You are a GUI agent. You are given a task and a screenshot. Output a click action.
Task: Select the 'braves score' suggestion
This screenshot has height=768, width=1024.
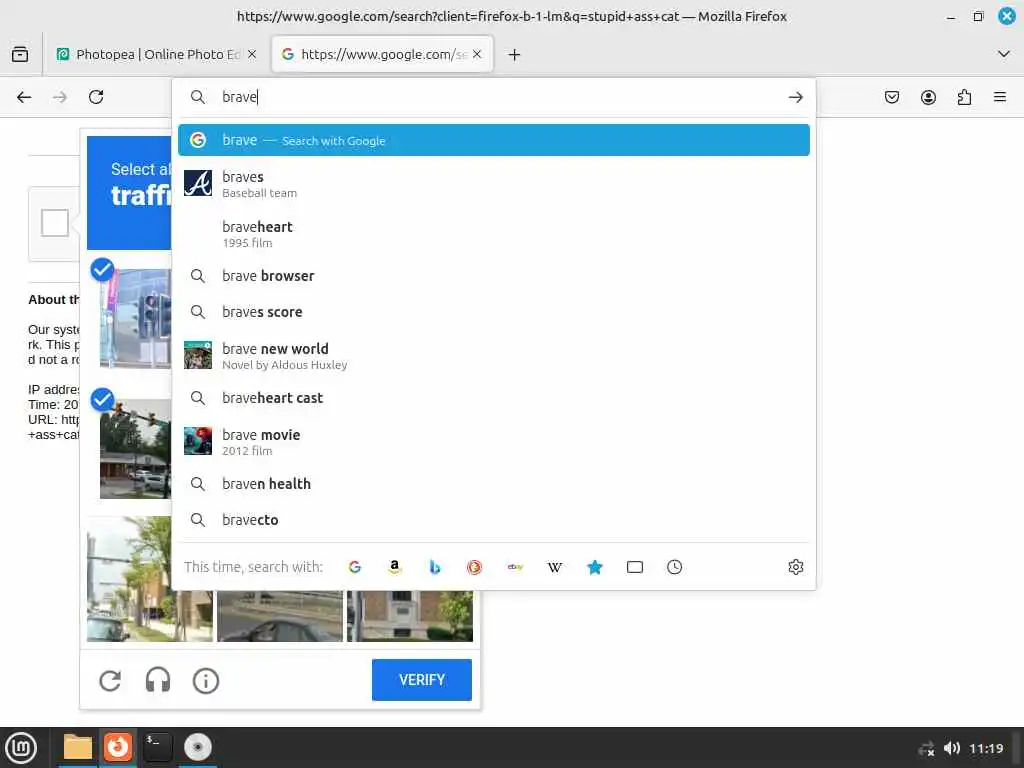494,312
